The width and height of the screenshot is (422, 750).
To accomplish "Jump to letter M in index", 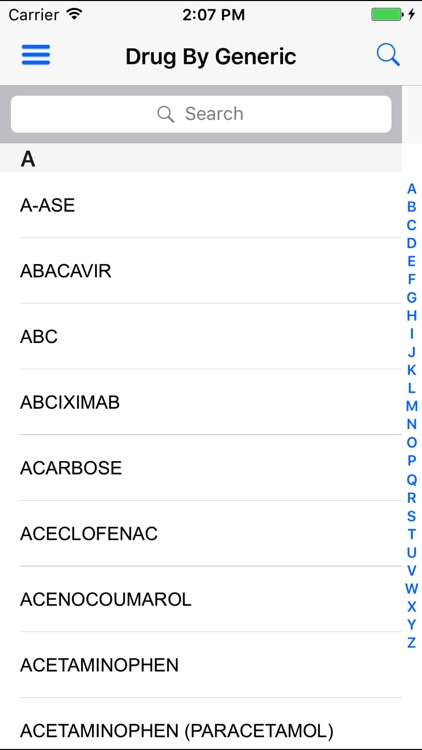I will (411, 407).
